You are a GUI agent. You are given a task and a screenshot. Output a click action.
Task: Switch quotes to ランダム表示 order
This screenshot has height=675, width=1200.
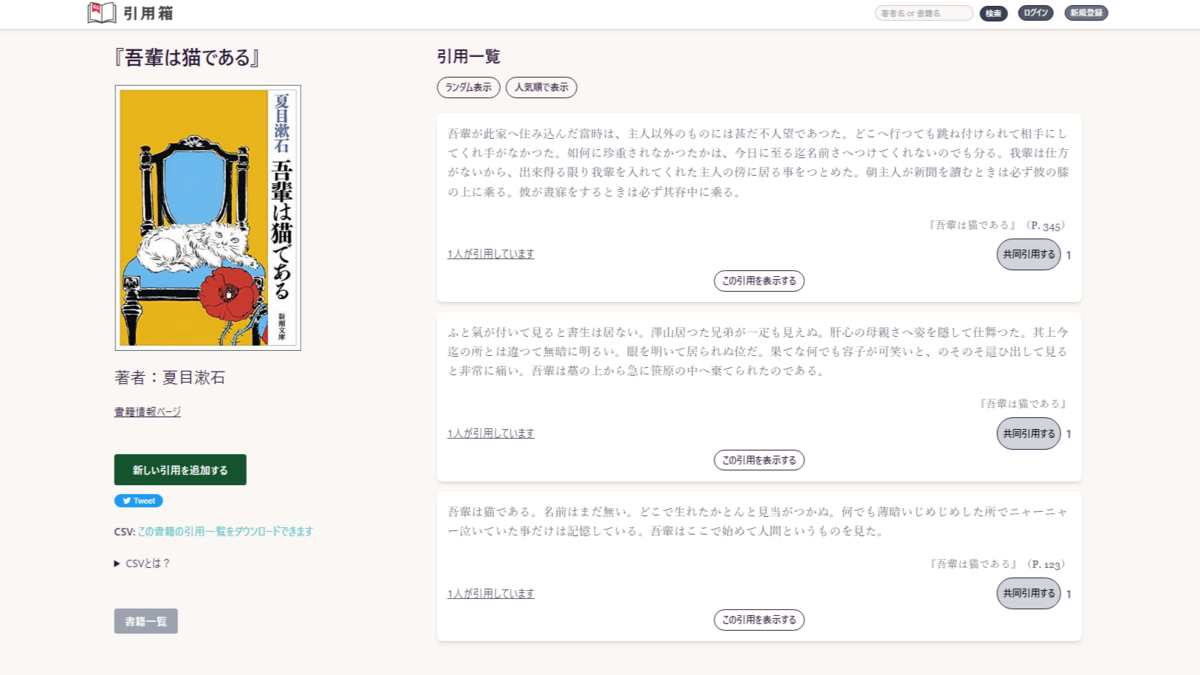pyautogui.click(x=468, y=87)
